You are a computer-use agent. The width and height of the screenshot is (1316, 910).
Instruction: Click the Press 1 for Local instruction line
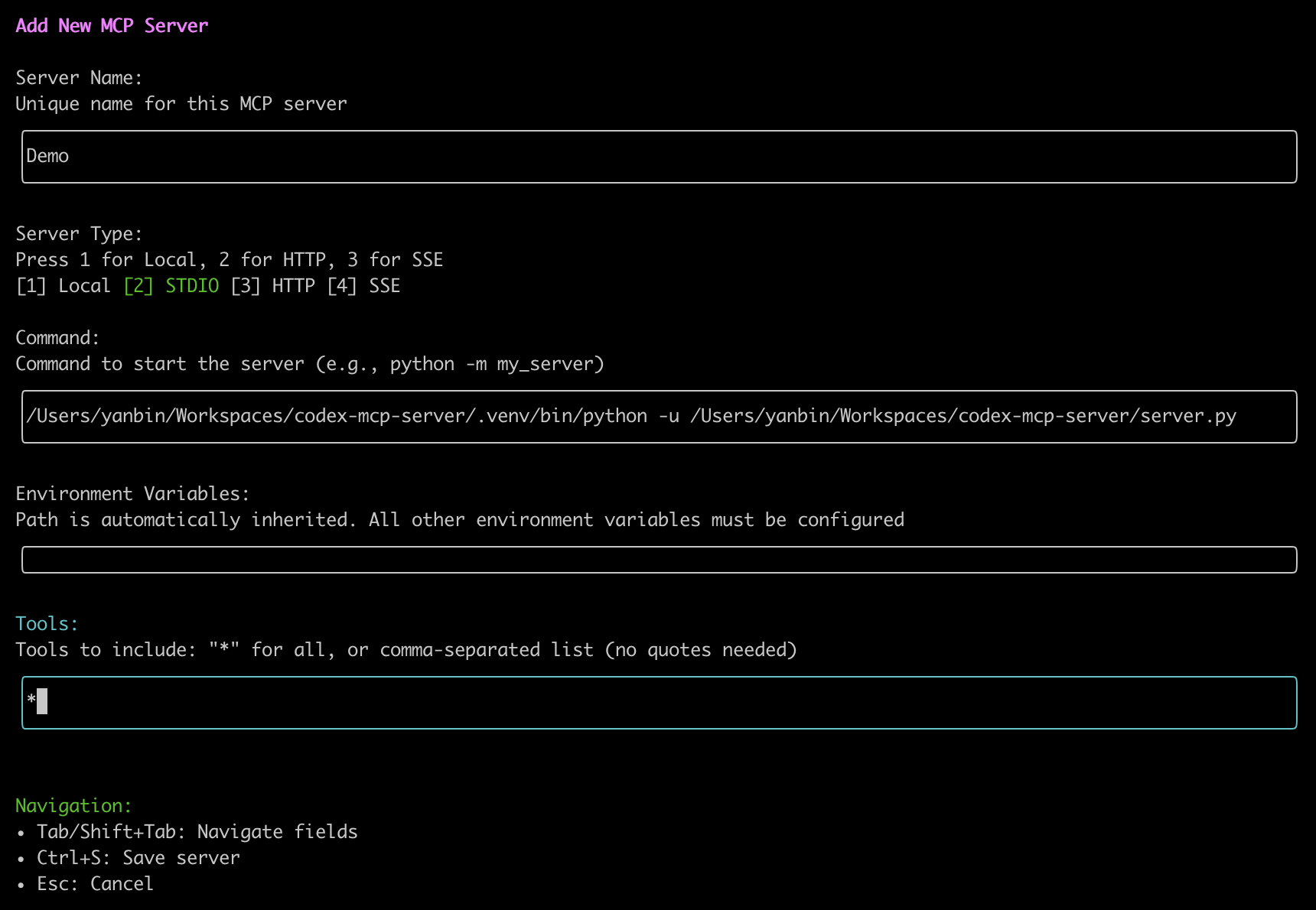click(x=229, y=260)
